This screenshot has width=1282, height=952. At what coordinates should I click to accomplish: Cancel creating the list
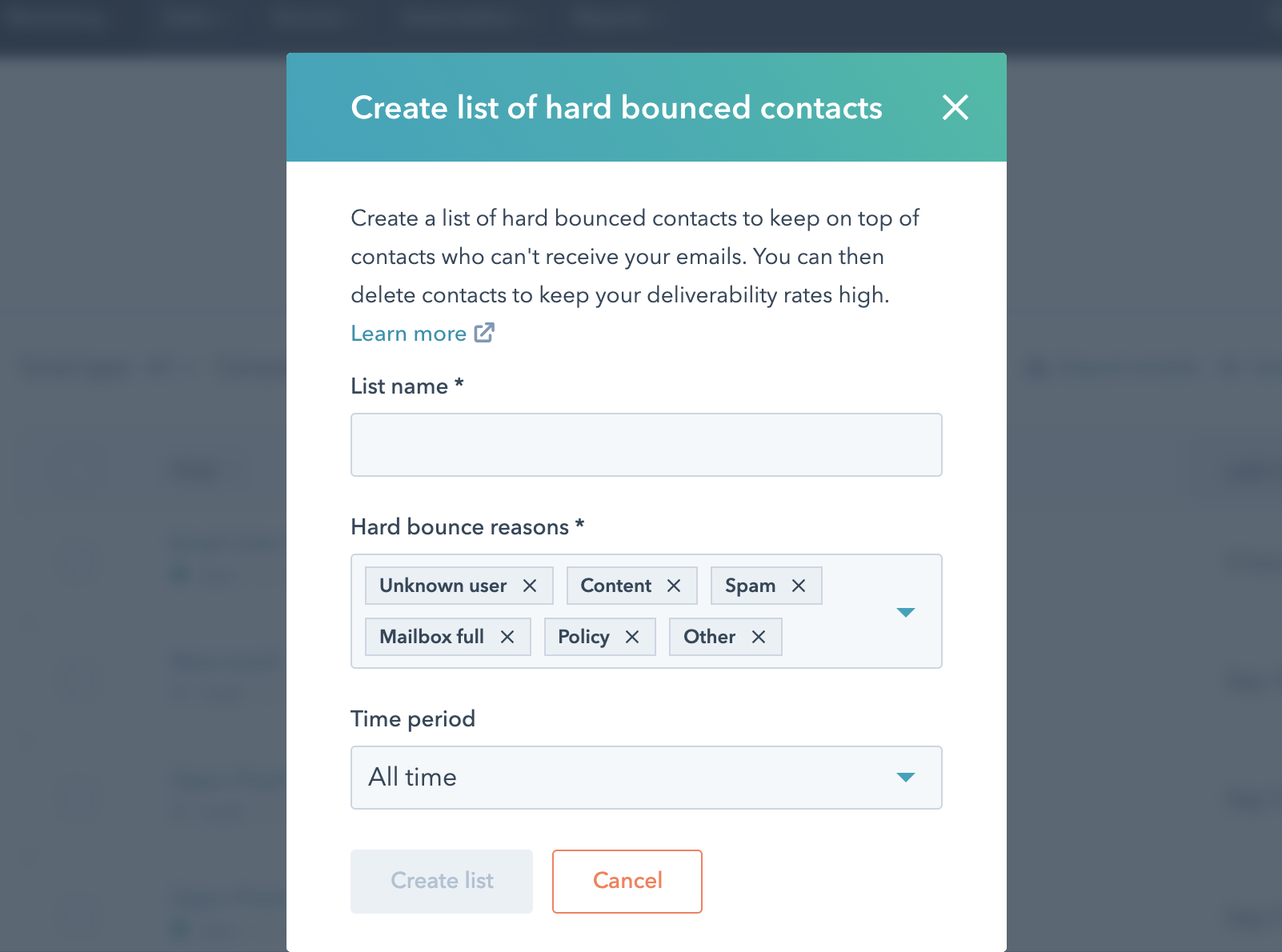pyautogui.click(x=627, y=881)
